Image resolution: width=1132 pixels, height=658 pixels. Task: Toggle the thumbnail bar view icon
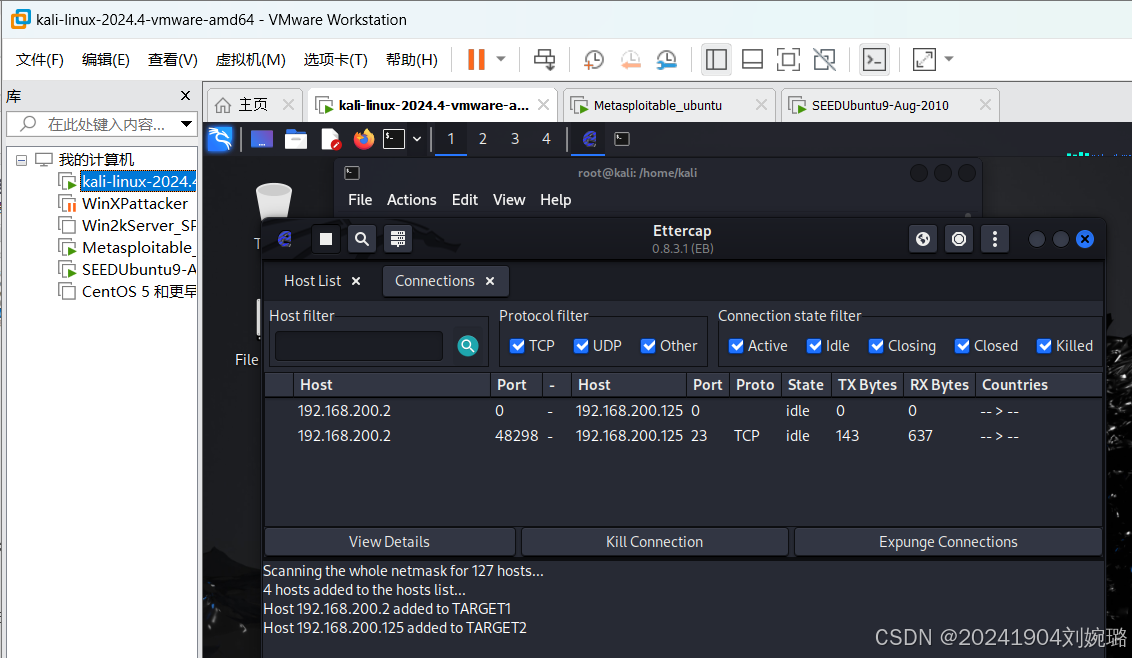752,59
